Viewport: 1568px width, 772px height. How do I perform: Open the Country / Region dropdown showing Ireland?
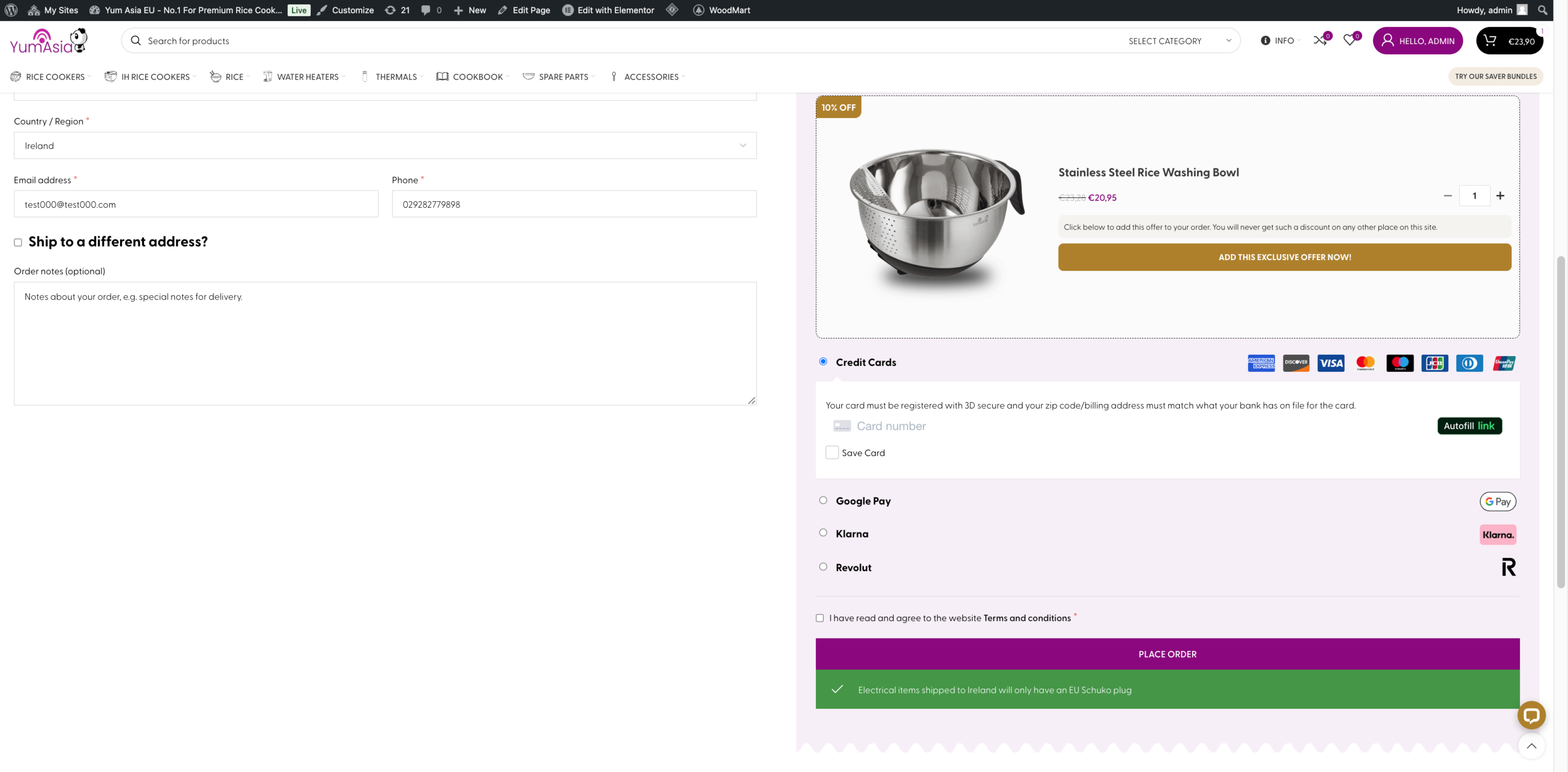coord(385,145)
